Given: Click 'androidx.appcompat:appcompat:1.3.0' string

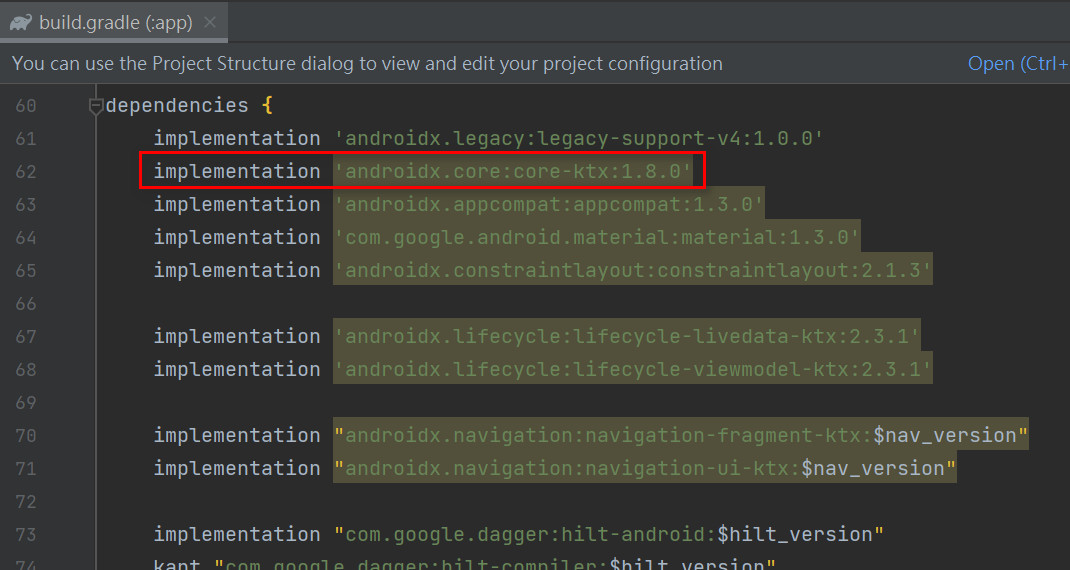Looking at the screenshot, I should [549, 204].
